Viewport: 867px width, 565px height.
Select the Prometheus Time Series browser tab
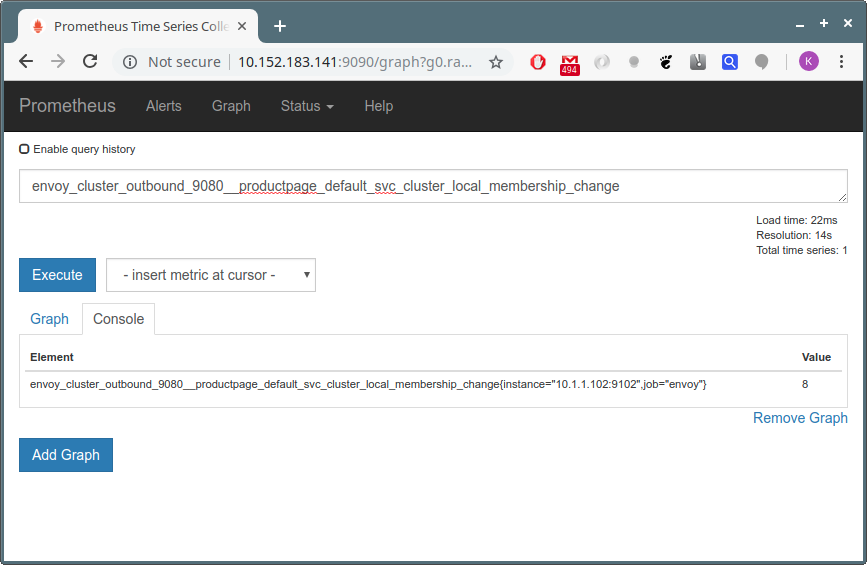point(138,26)
